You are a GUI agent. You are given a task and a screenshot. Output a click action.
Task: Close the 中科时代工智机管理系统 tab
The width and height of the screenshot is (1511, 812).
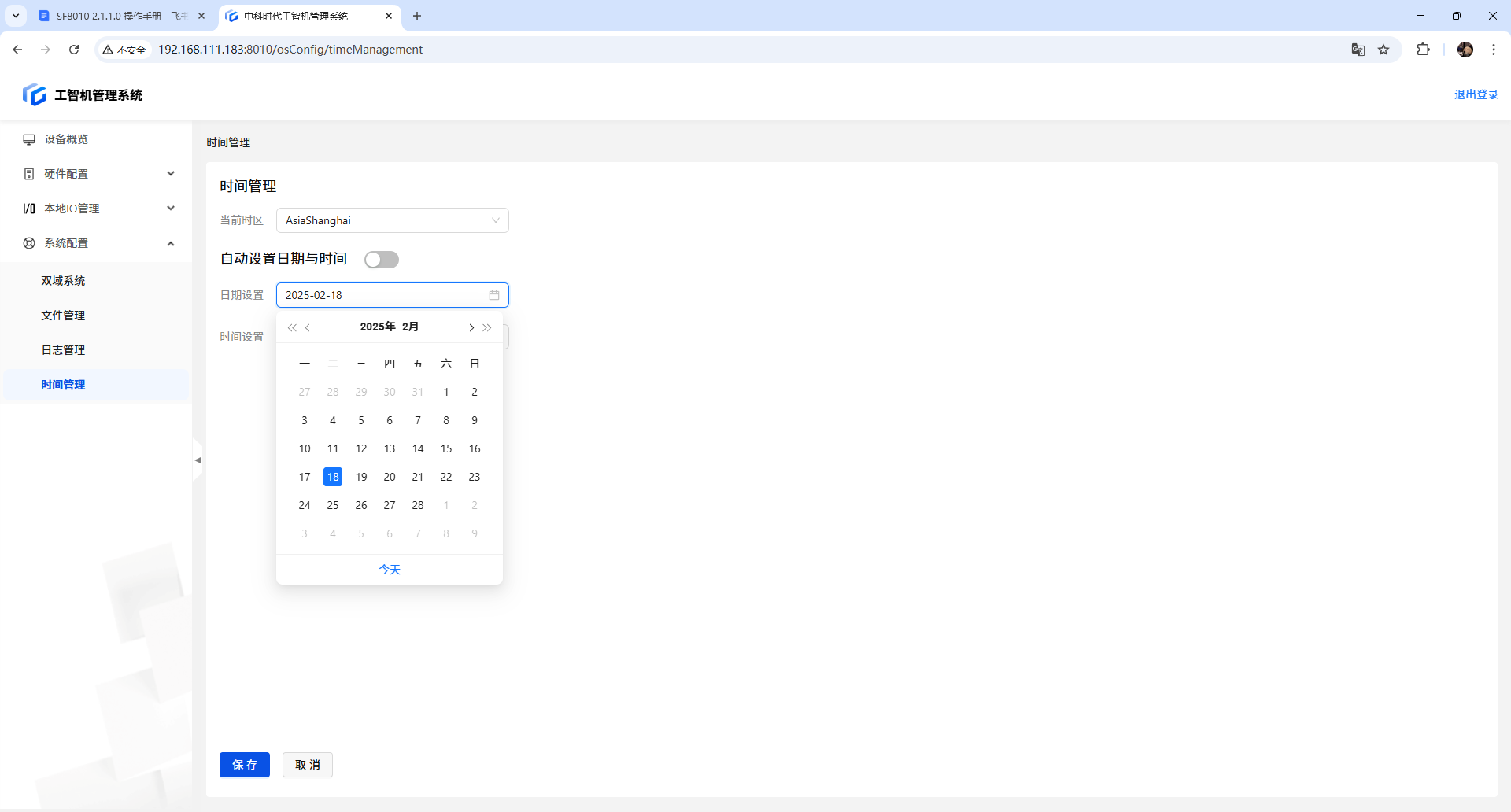[x=389, y=16]
